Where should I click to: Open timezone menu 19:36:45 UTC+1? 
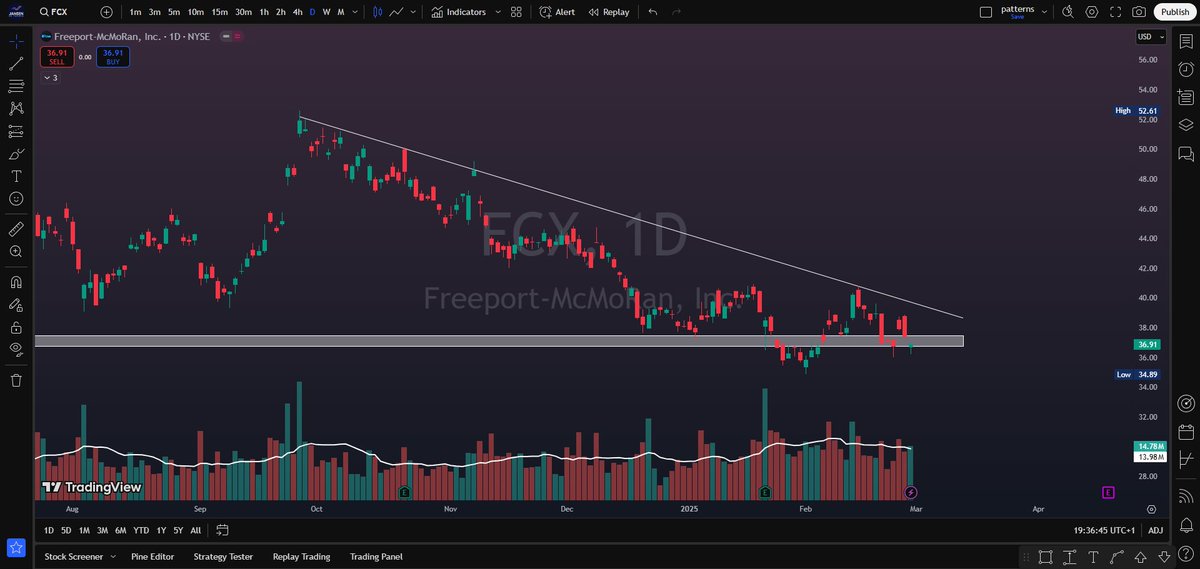1104,530
